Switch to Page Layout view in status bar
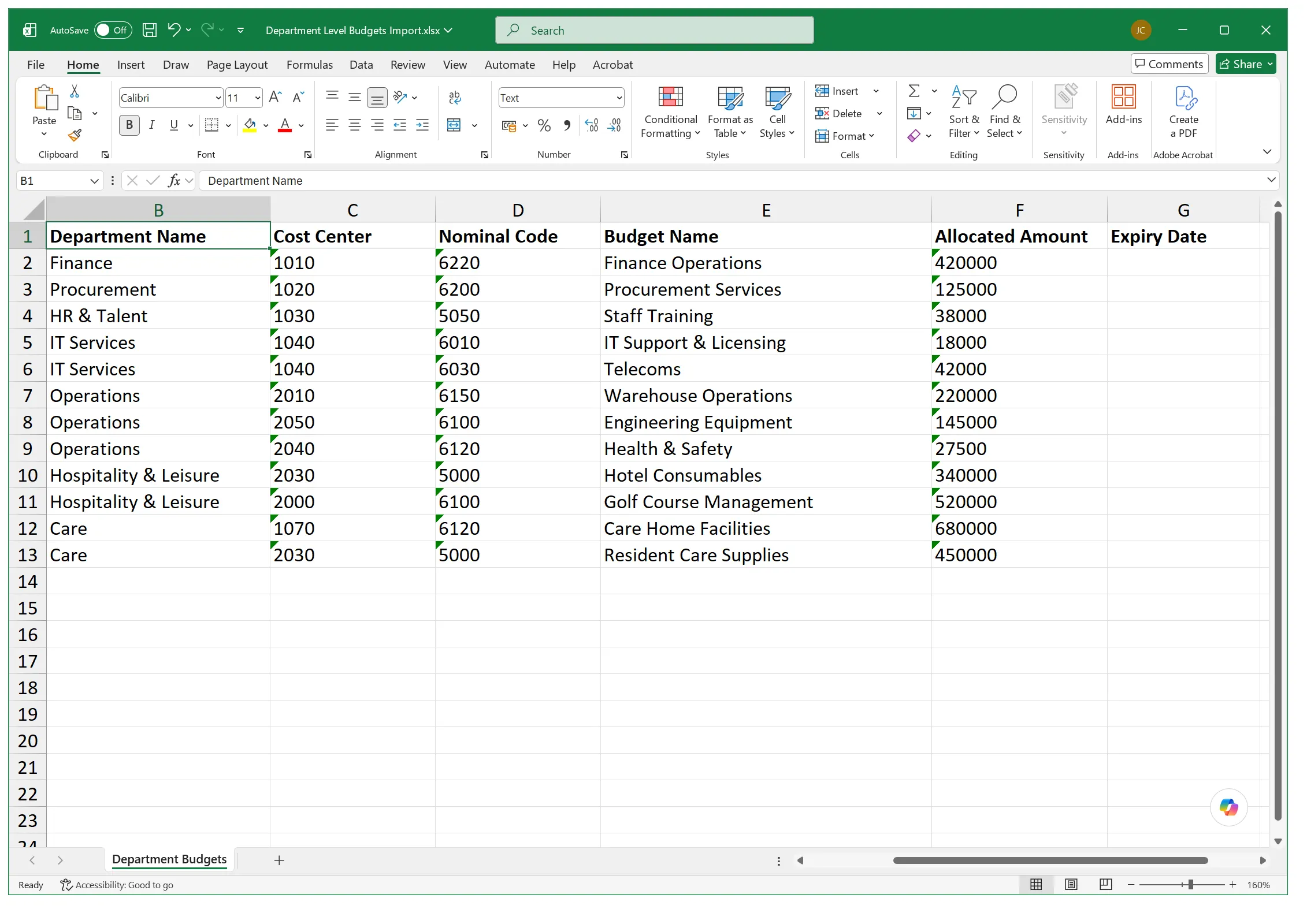The image size is (1307, 924). click(x=1071, y=885)
